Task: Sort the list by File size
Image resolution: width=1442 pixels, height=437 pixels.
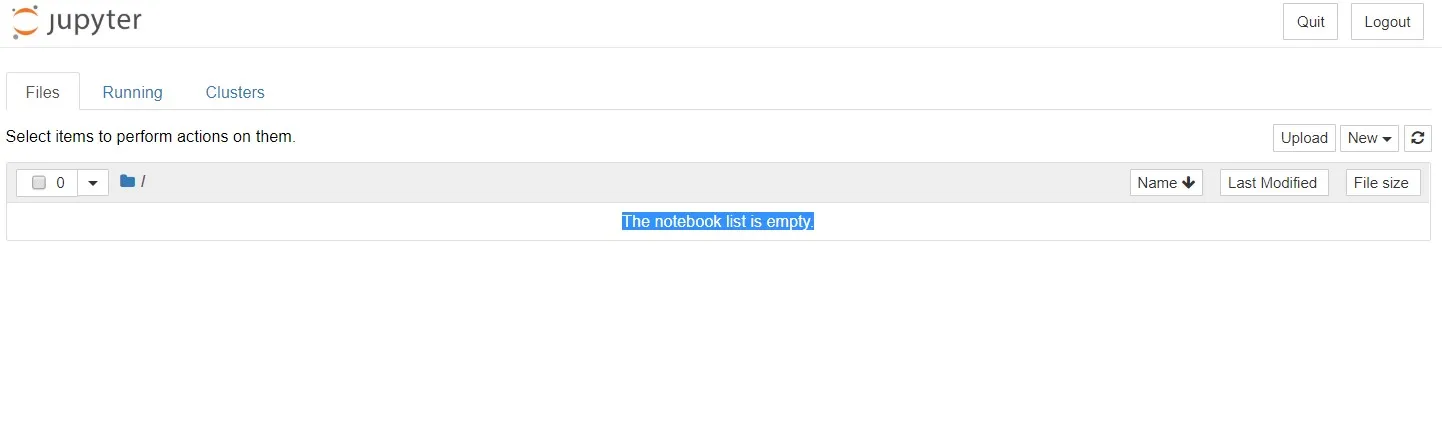Action: [1380, 183]
